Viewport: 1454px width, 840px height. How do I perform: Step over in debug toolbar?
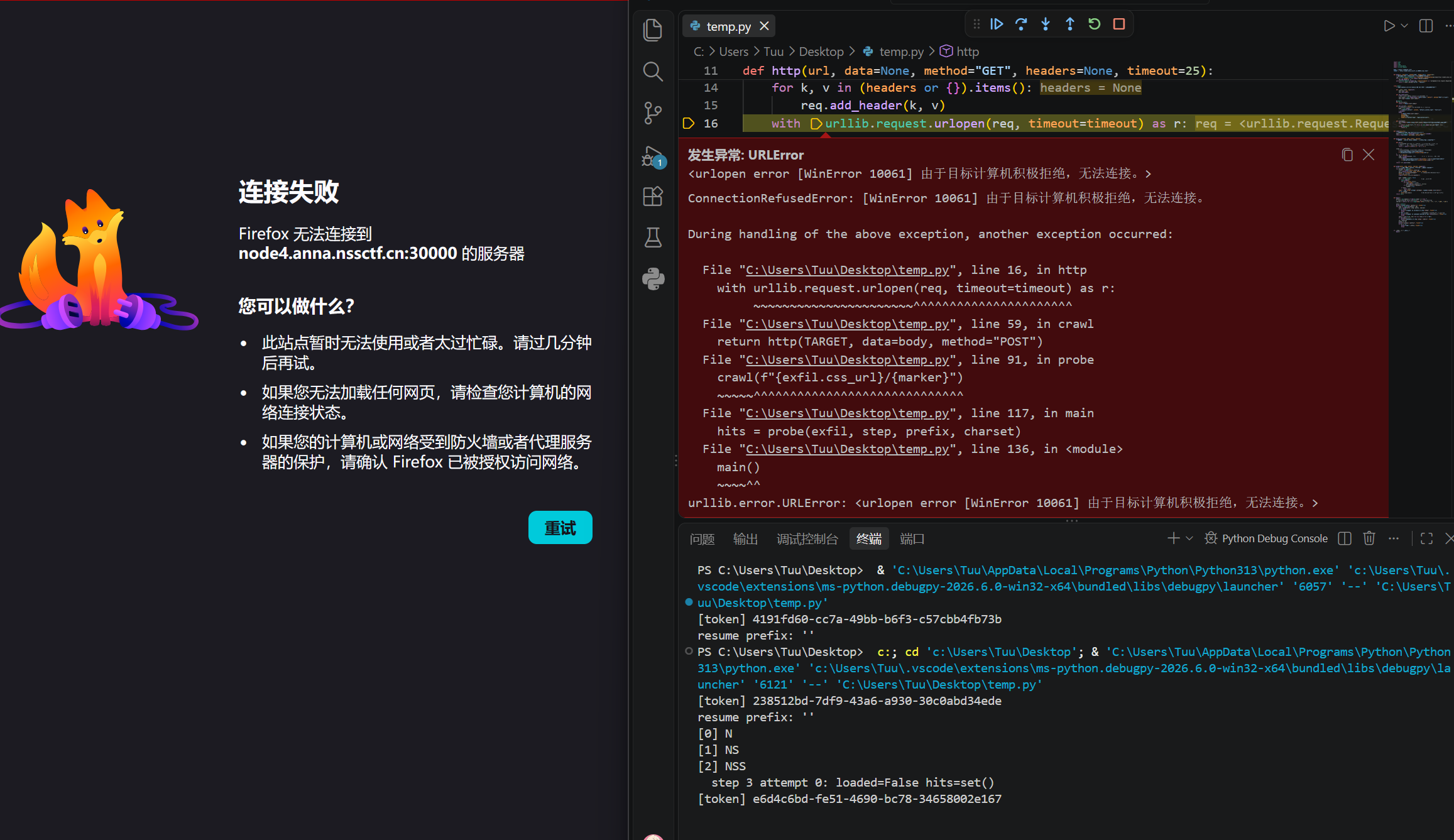[1021, 24]
